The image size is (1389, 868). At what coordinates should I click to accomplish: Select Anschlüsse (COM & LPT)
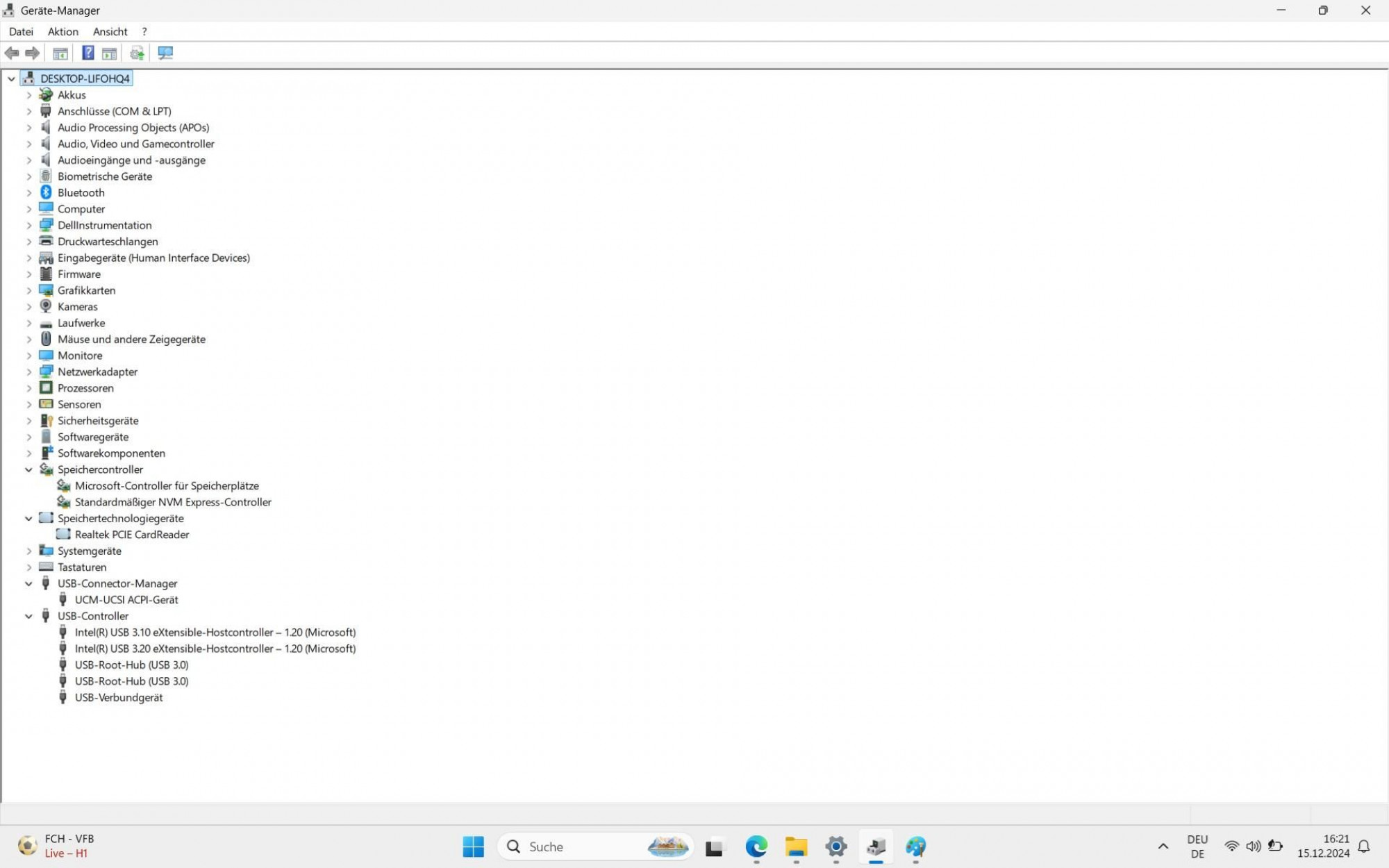114,111
